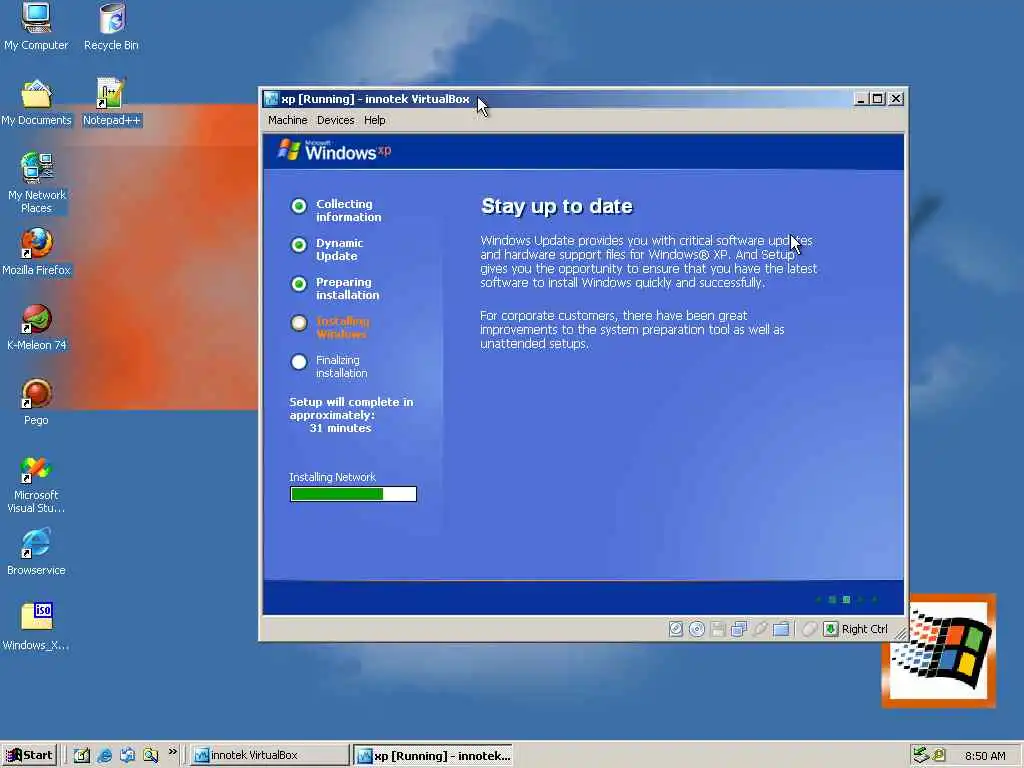The image size is (1024, 768).
Task: Click the Start button
Action: [29, 756]
